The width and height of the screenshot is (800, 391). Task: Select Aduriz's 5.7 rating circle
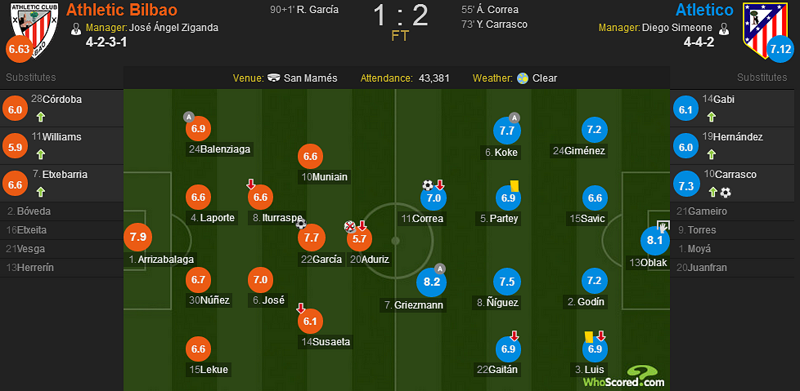(x=360, y=238)
